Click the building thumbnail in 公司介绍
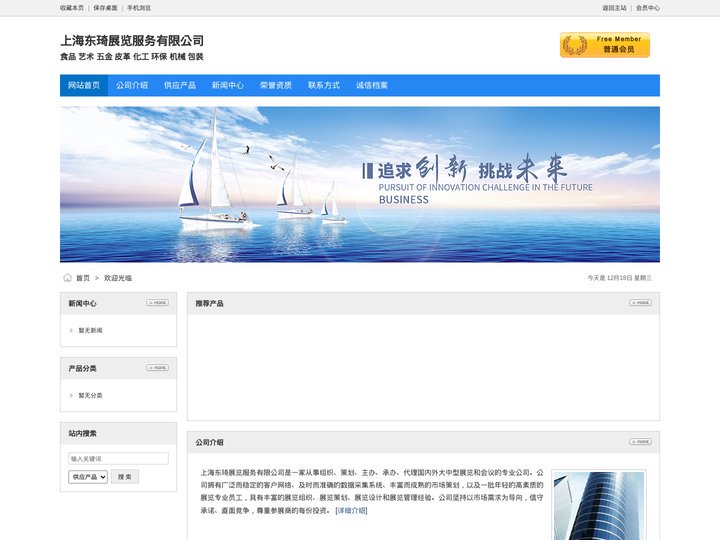This screenshot has height=540, width=720. coord(599,506)
